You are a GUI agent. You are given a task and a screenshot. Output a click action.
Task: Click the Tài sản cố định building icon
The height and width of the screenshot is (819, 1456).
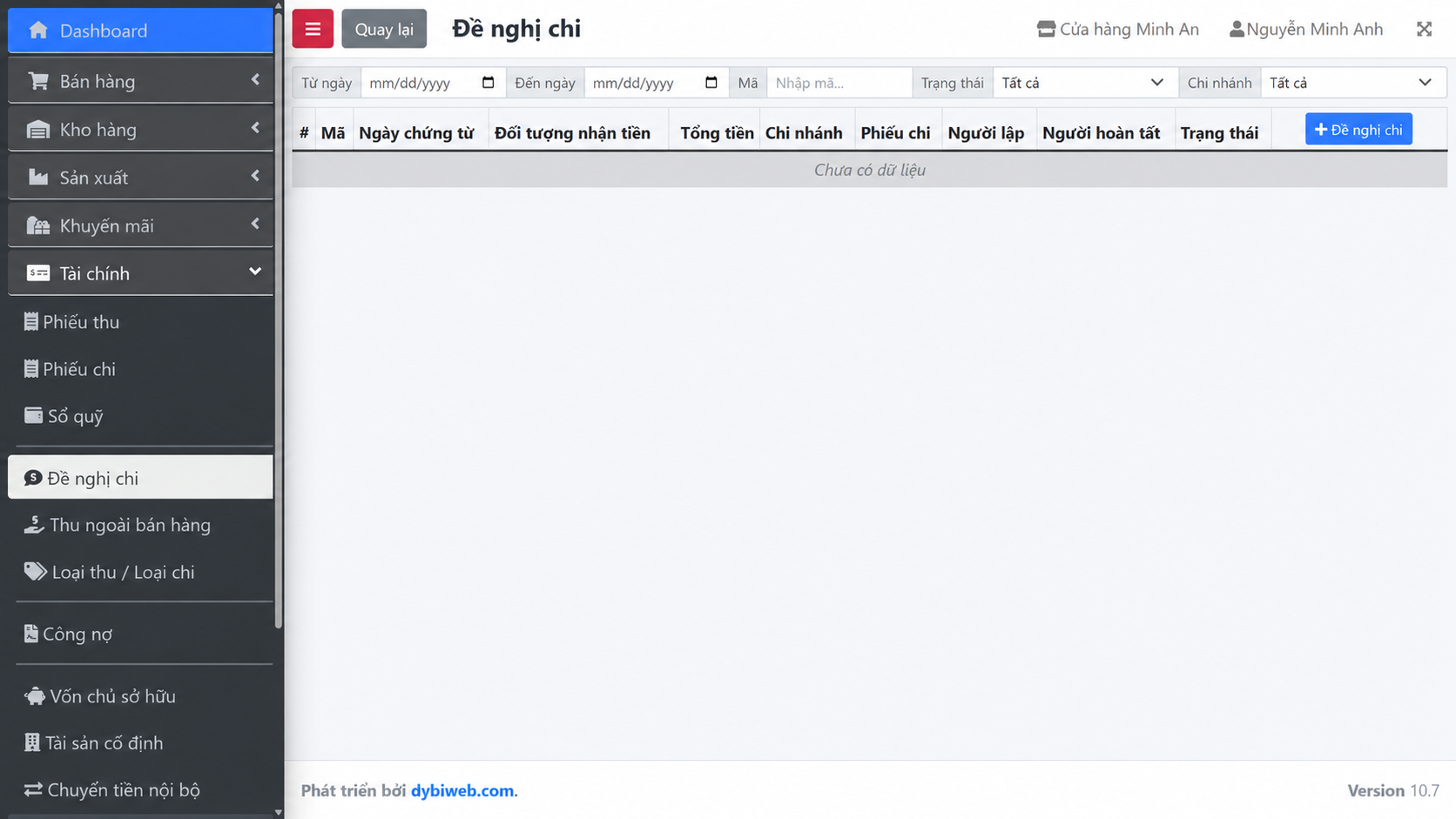coord(32,742)
